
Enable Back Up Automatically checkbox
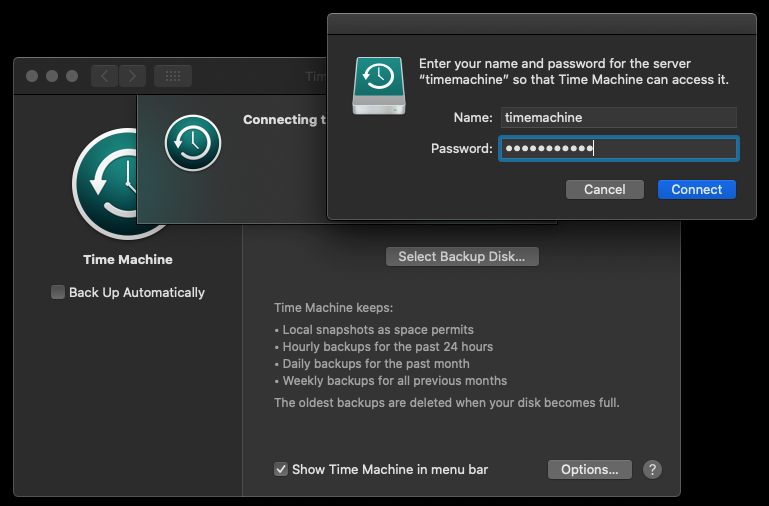pos(58,292)
